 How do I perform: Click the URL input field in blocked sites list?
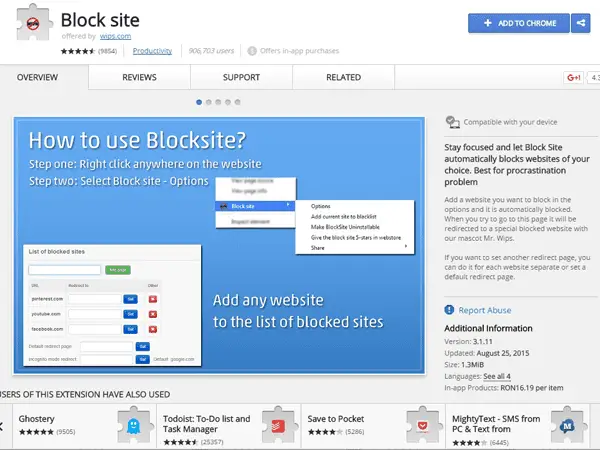(64, 270)
